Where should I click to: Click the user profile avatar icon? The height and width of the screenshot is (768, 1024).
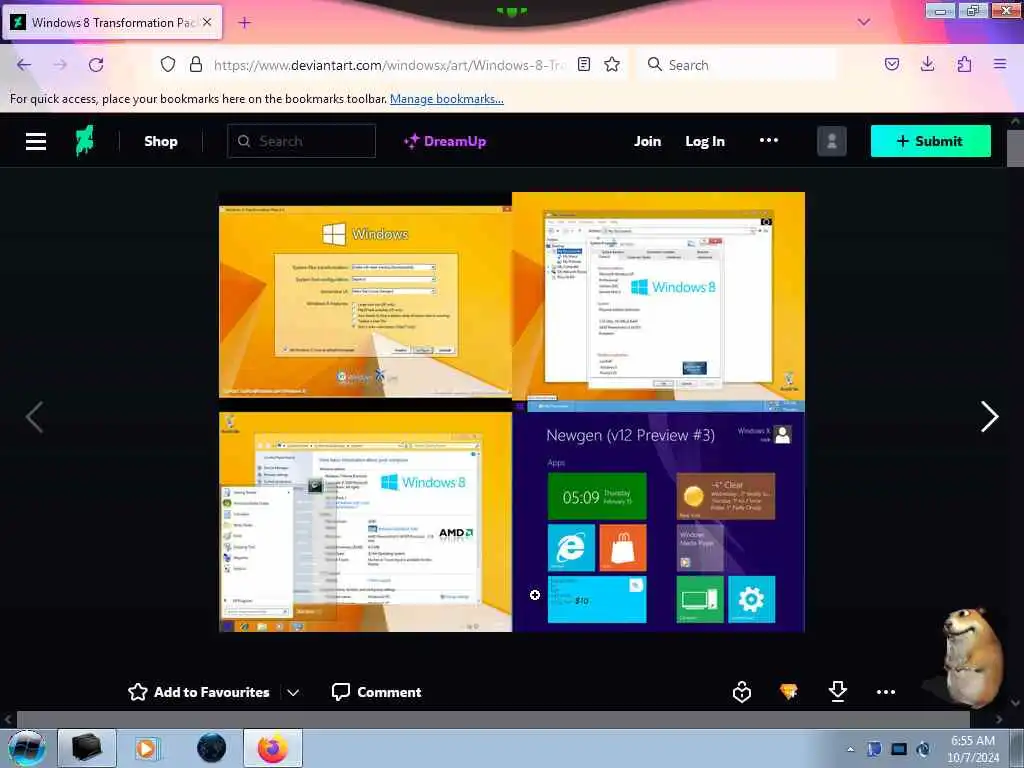[x=831, y=141]
